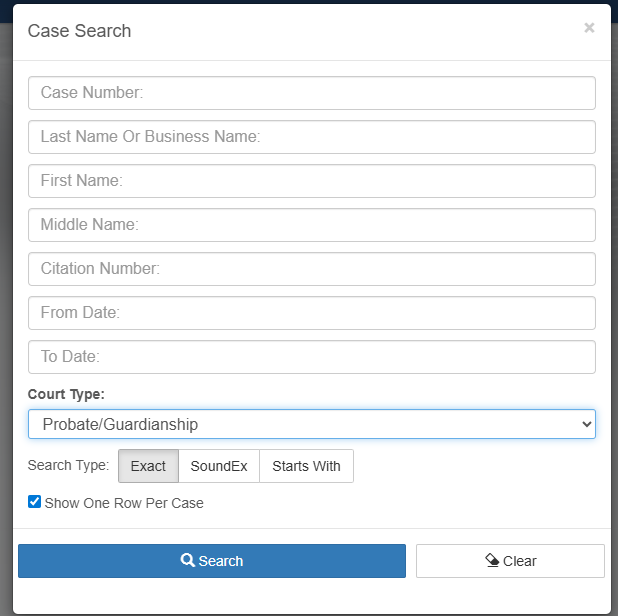Switch search type to SoundEx
The image size is (618, 616).
[x=219, y=466]
